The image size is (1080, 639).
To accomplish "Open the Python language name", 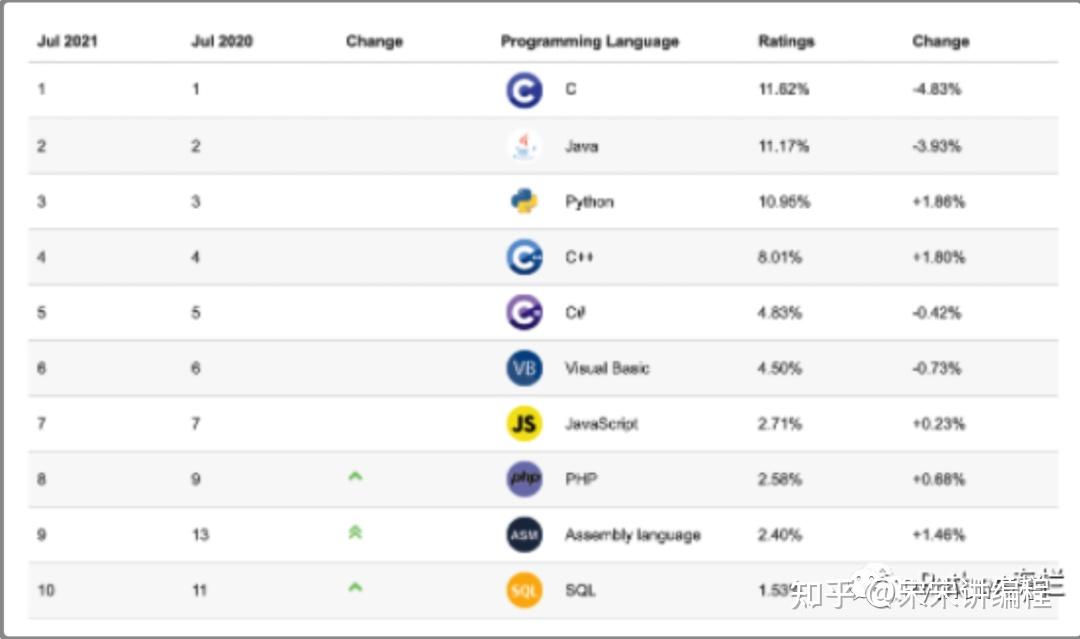I will (x=589, y=202).
